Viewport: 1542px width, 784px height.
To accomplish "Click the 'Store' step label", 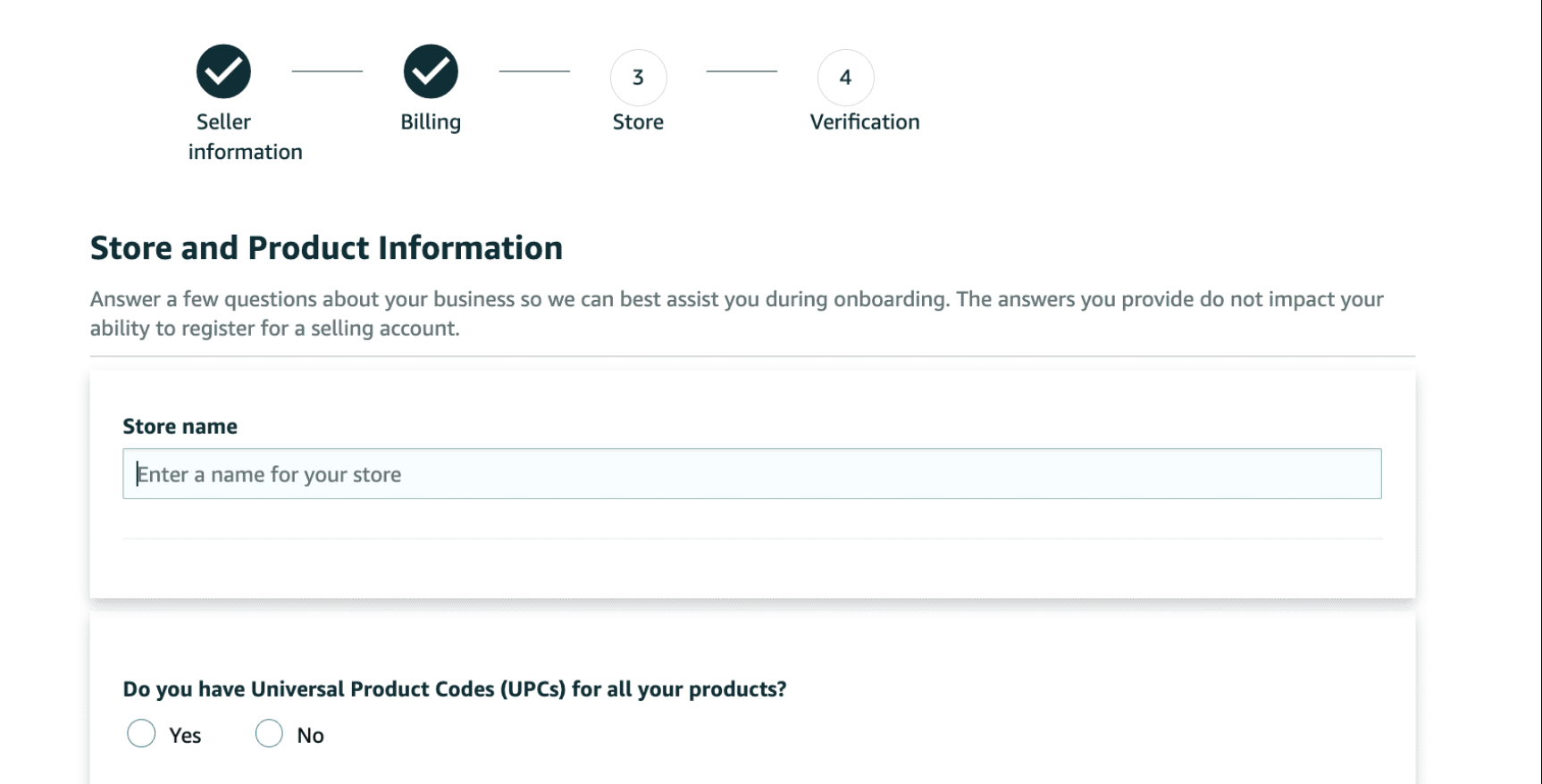I will tap(638, 122).
